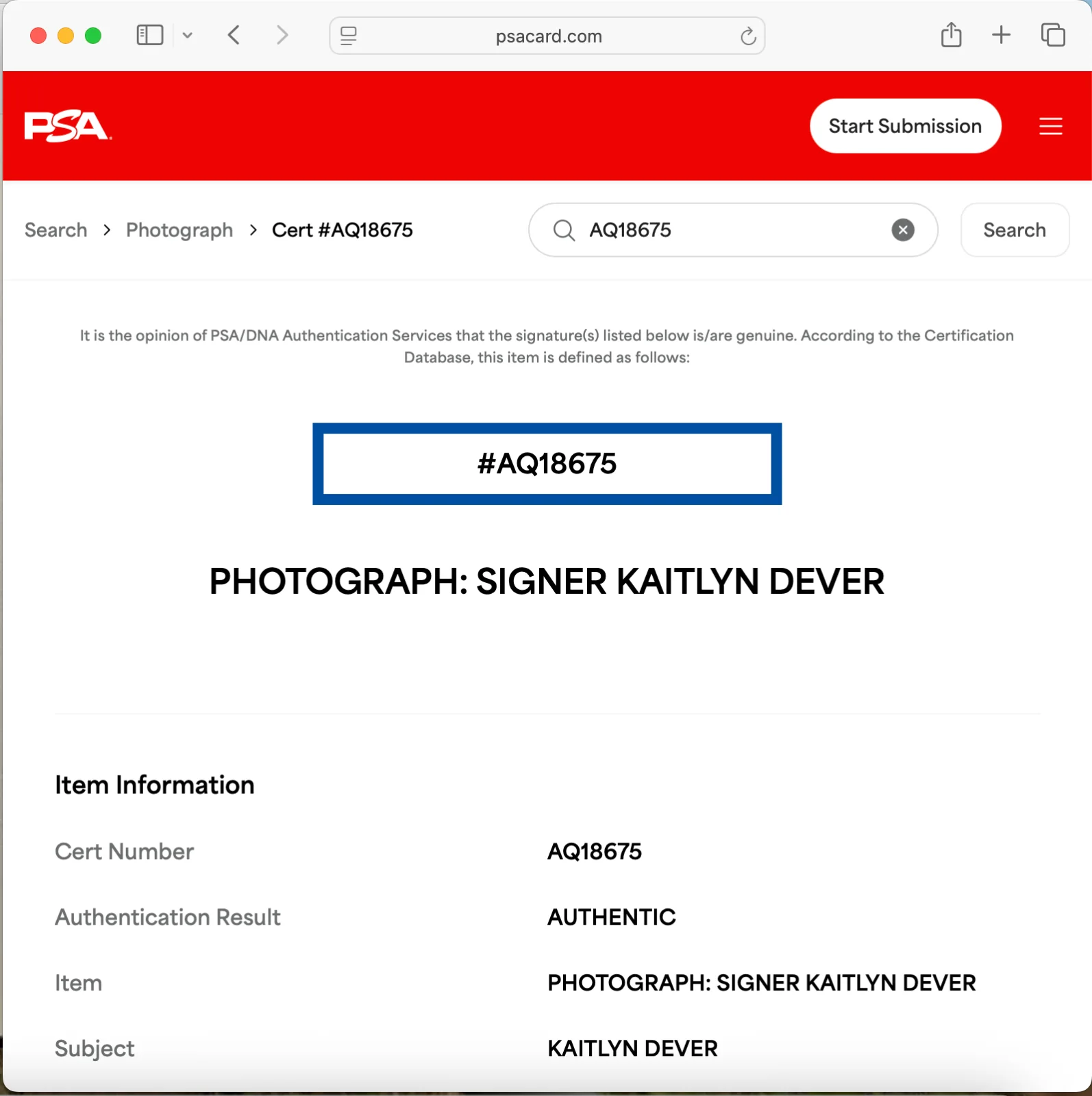
Task: Open the PSA logo home link
Action: [67, 126]
